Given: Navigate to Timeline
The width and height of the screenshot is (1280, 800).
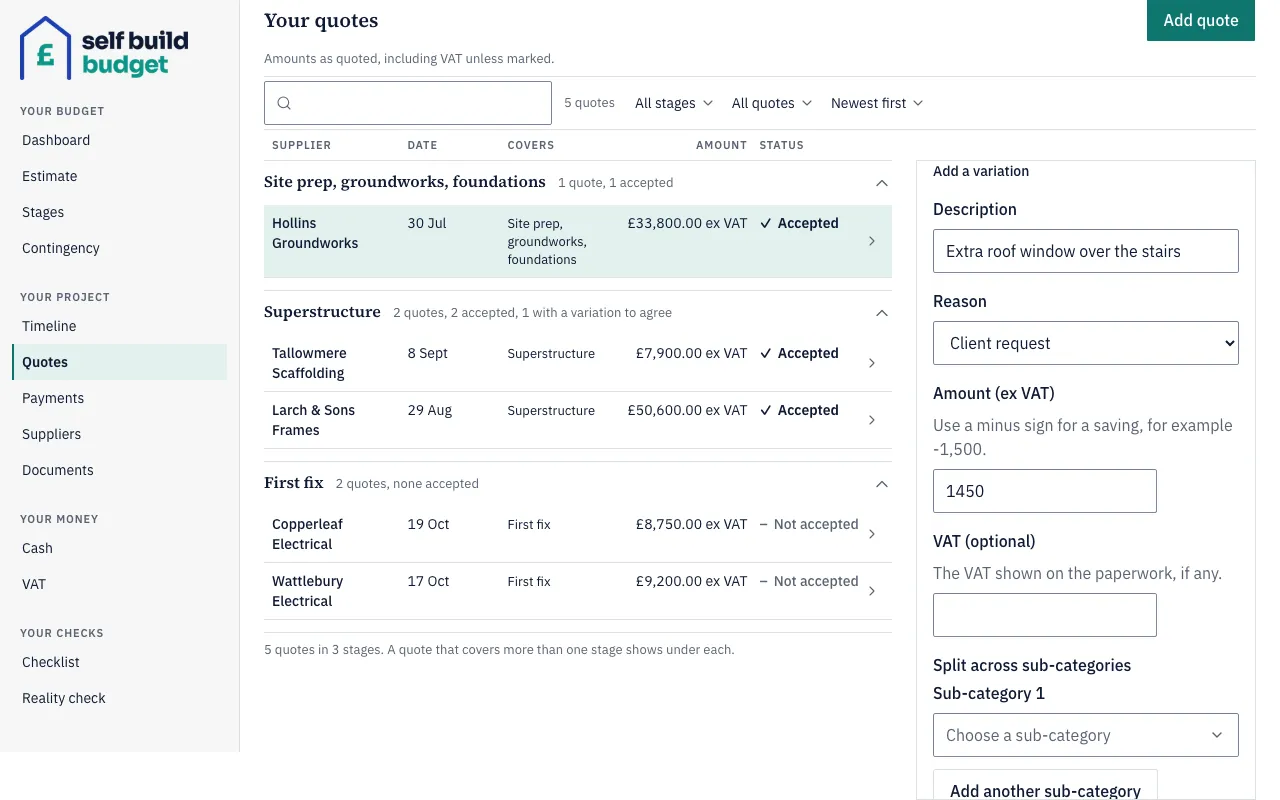Looking at the screenshot, I should pyautogui.click(x=120, y=326).
